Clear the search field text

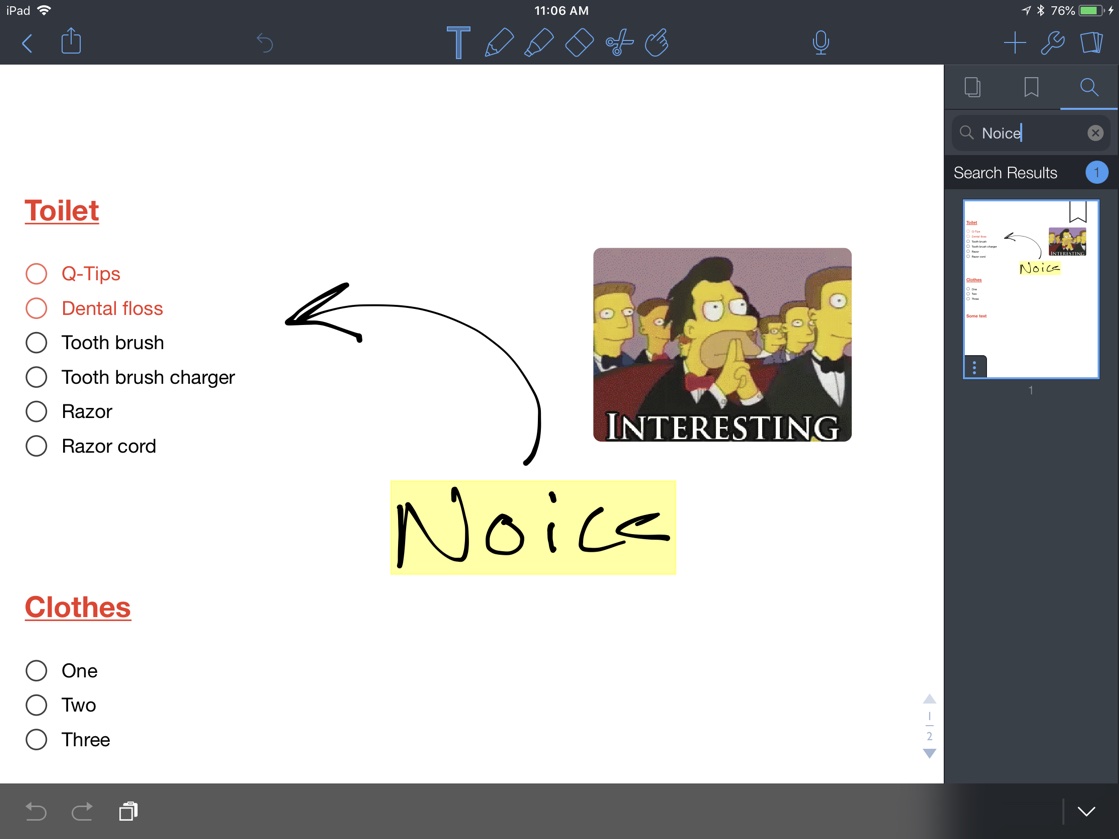(1095, 133)
